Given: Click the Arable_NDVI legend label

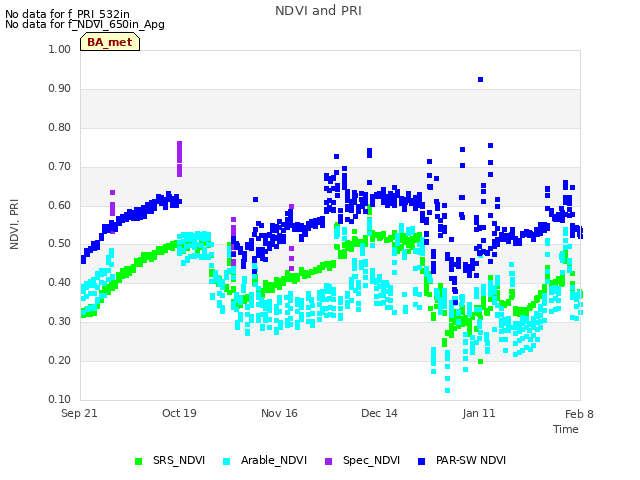Looking at the screenshot, I should [274, 460].
